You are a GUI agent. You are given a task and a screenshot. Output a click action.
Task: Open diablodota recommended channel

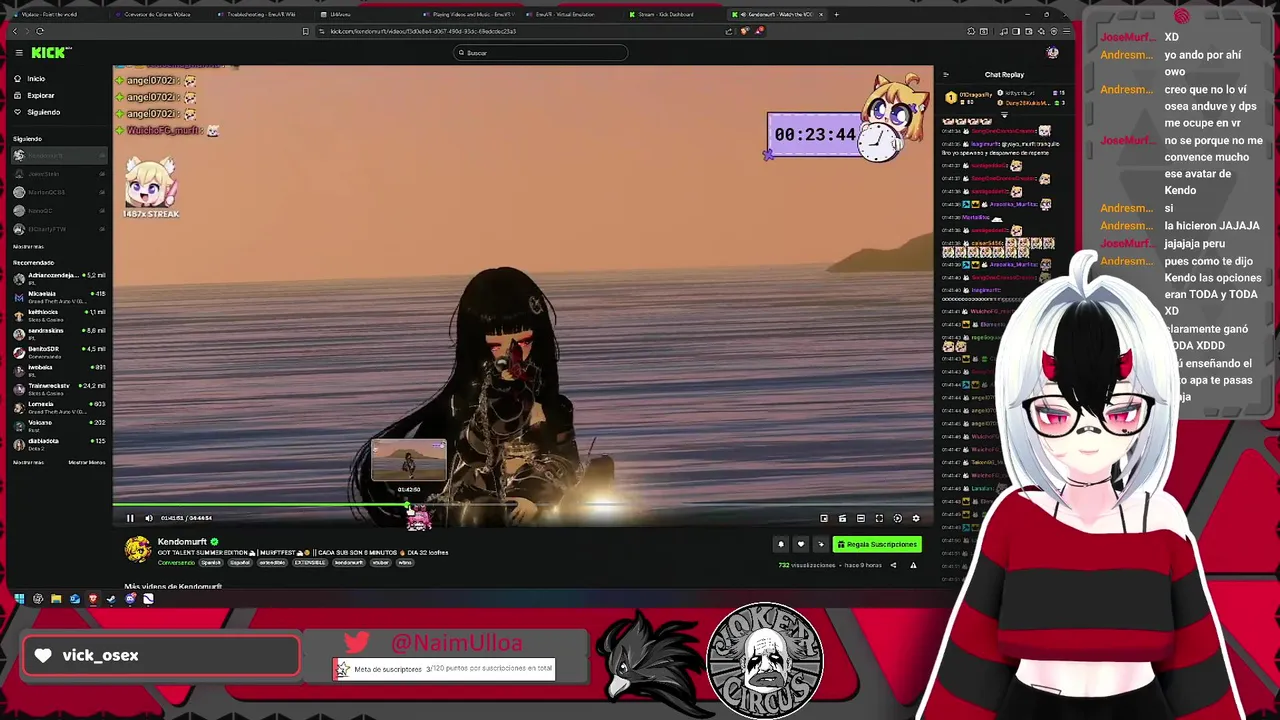(59, 444)
